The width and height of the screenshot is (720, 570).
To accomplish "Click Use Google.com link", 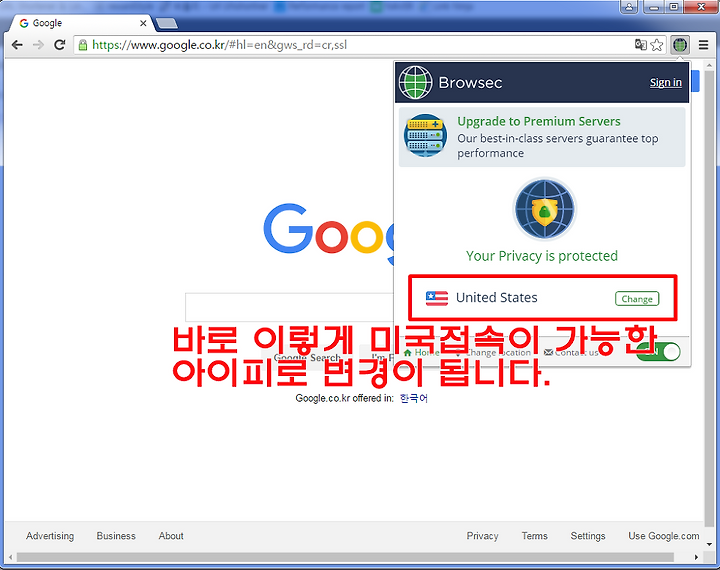I will pos(664,536).
